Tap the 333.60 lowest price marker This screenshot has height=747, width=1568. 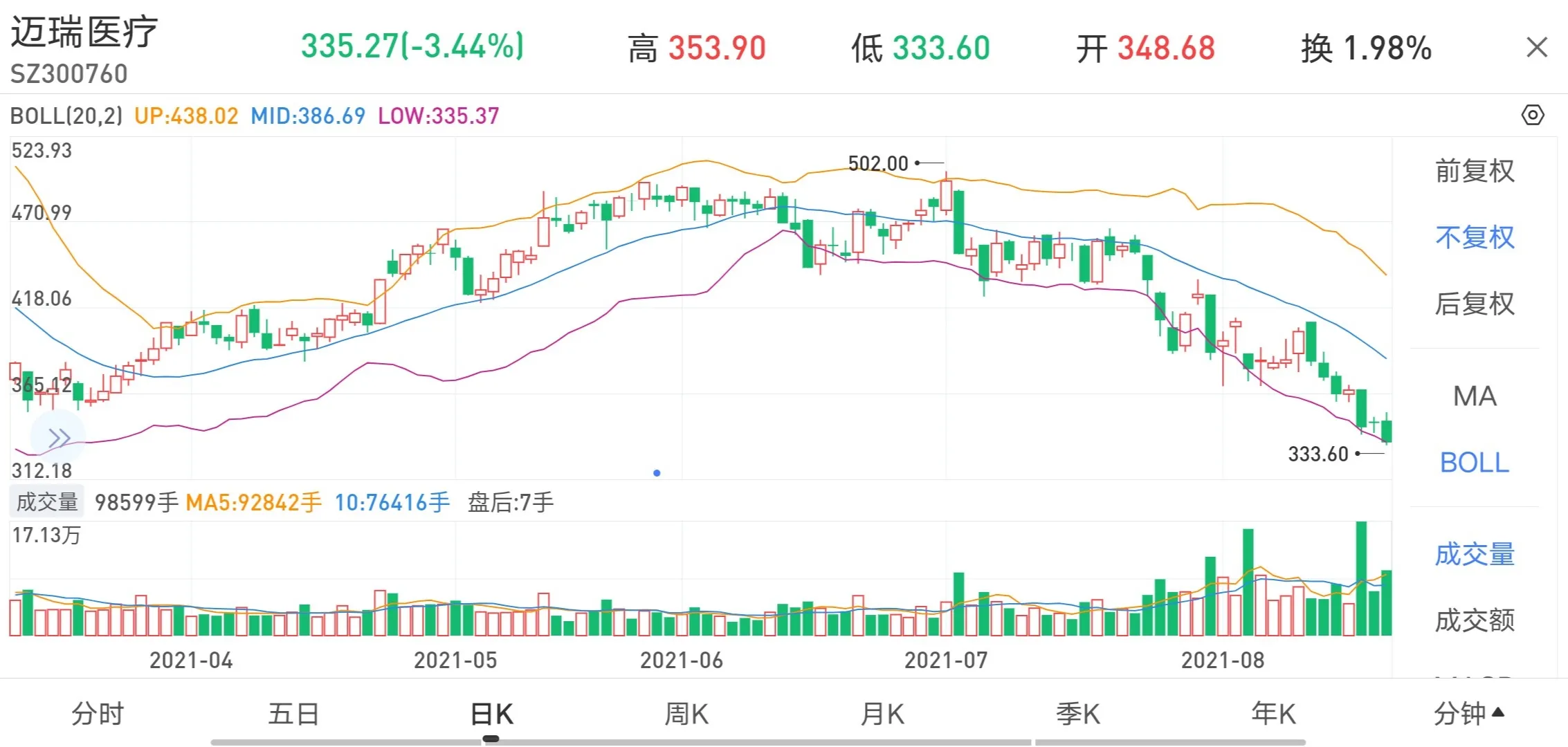coord(1318,454)
